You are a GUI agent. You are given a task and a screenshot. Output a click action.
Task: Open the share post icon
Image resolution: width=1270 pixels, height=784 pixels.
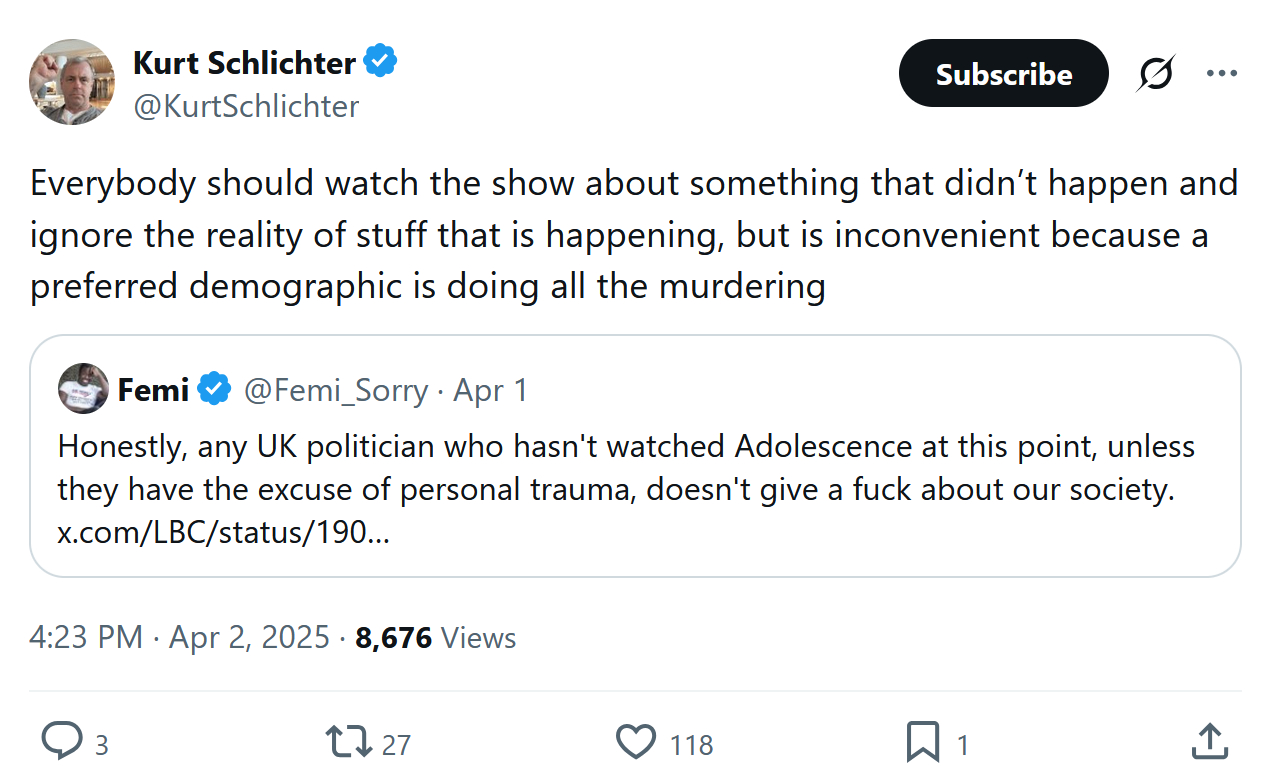pos(1210,742)
